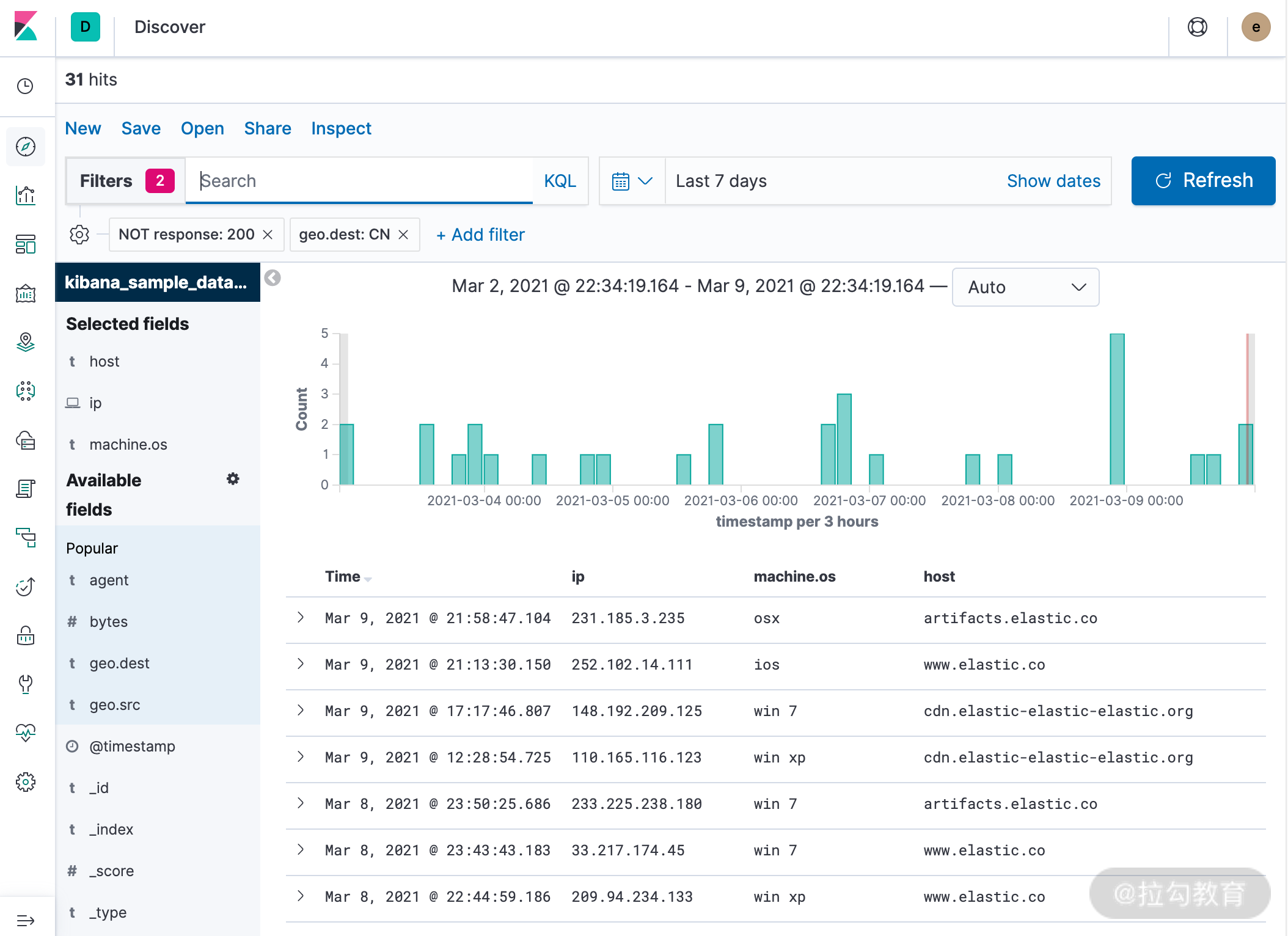Open Infrastructure icon in sidebar

[x=25, y=440]
